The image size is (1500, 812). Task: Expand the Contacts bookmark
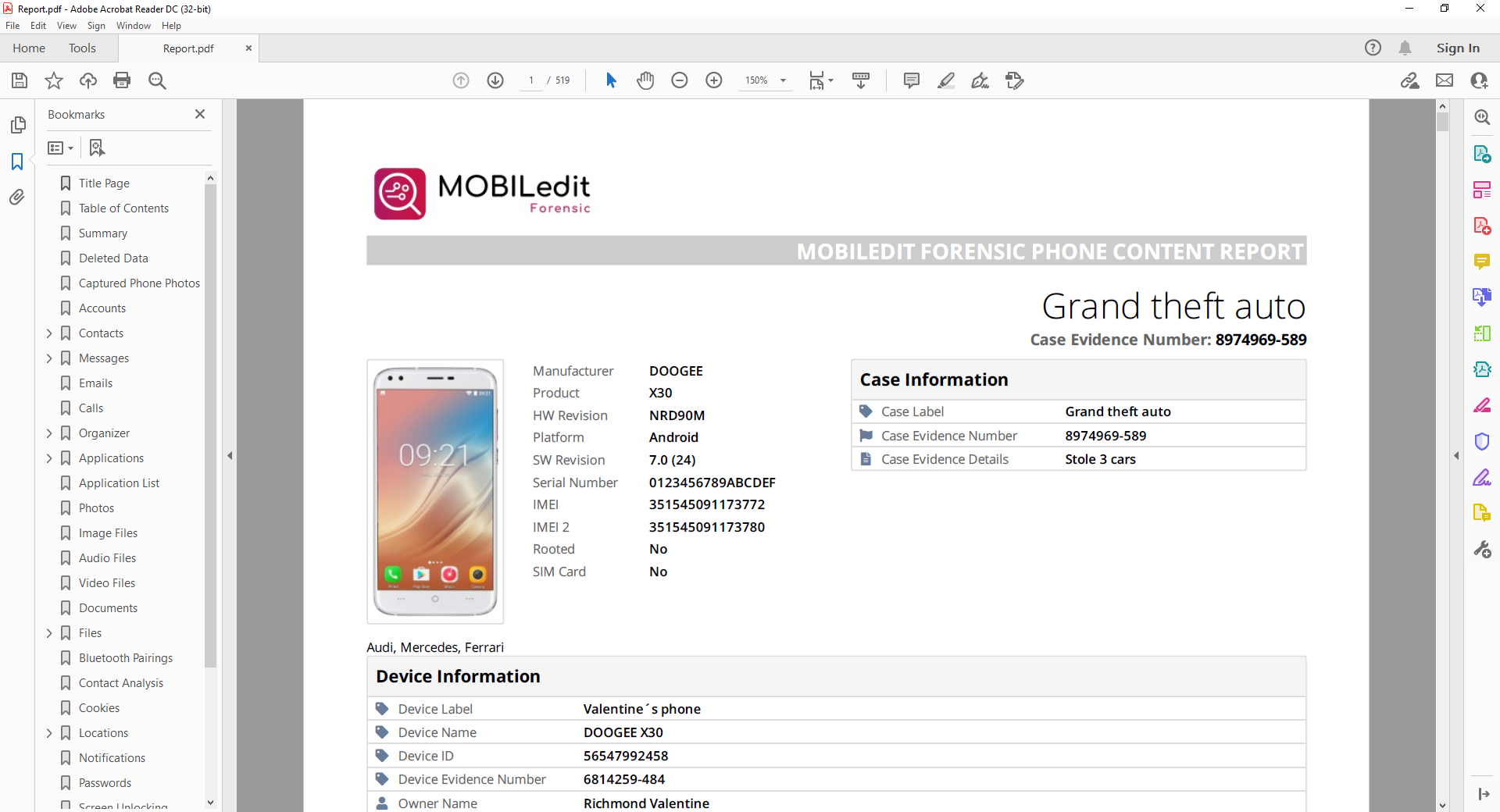pyautogui.click(x=49, y=333)
